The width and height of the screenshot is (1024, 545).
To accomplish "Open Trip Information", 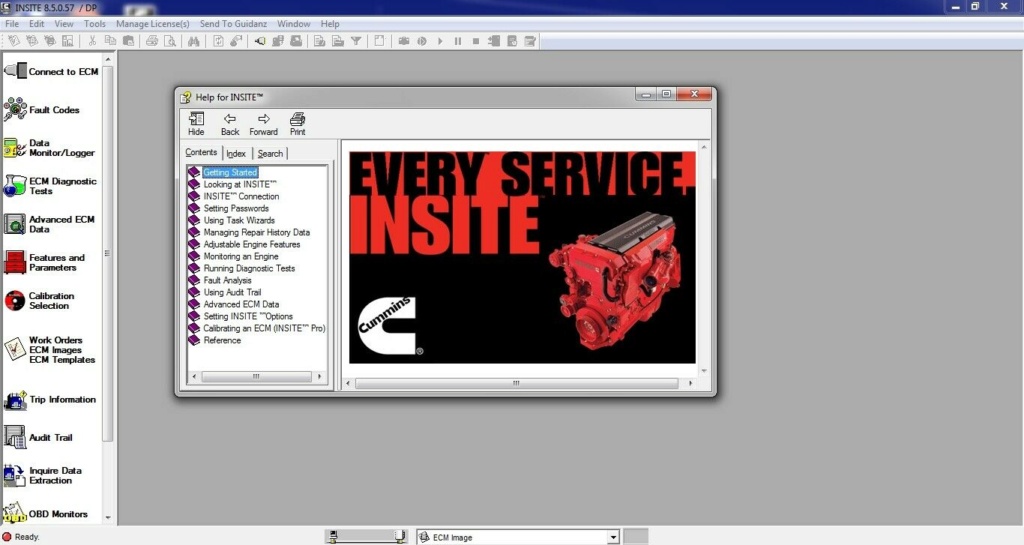I will coord(50,399).
